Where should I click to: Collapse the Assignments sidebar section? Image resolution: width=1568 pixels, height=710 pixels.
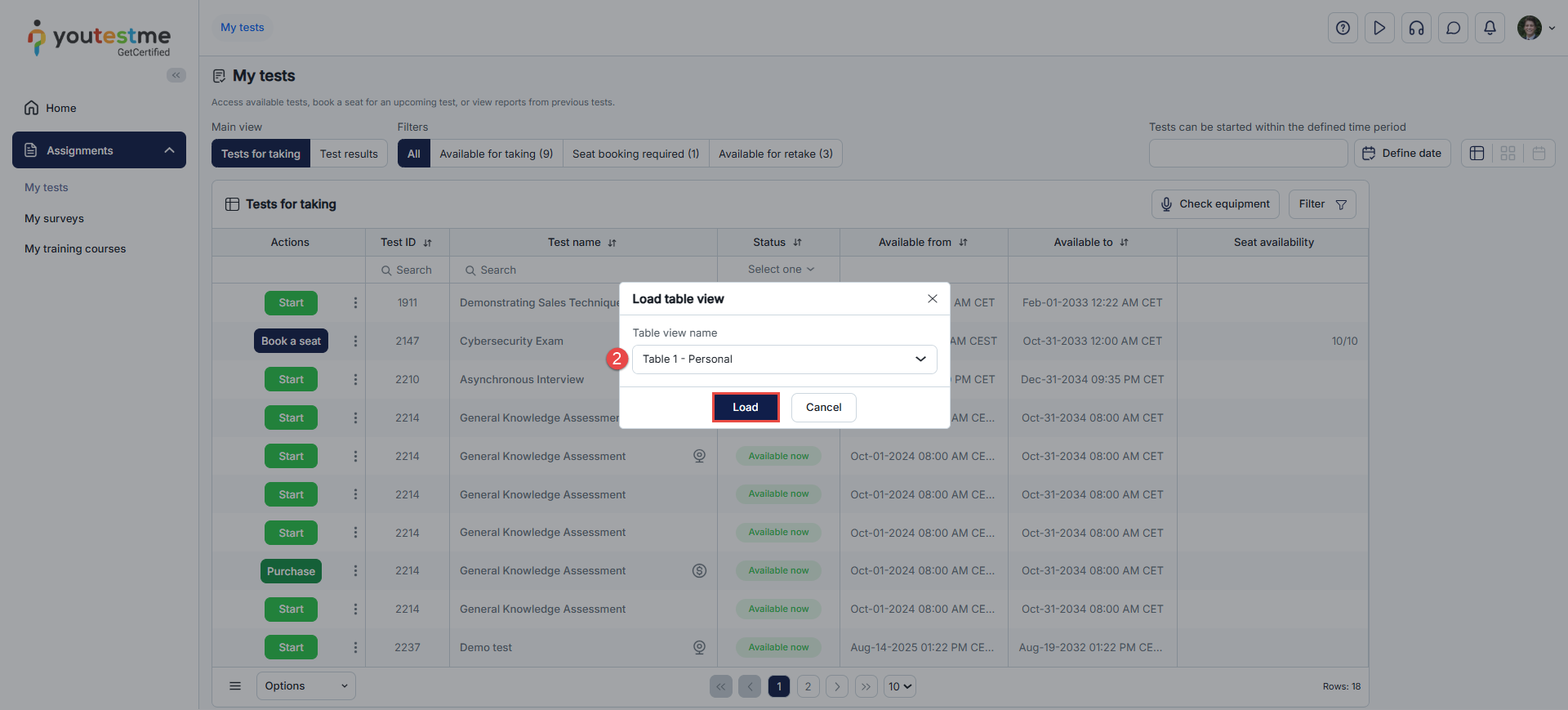point(169,150)
